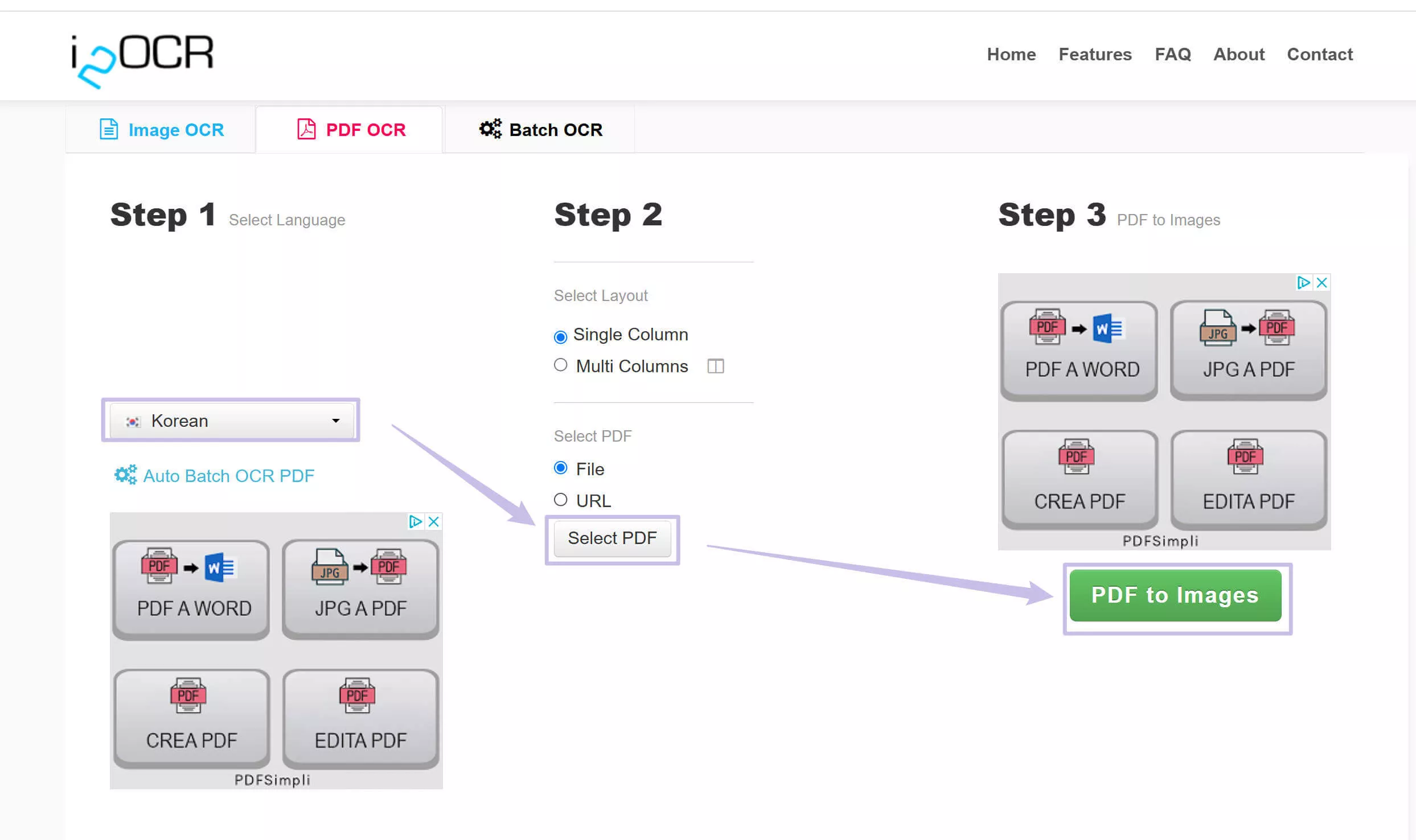Click the AdChoices icon on left ad
Image resolution: width=1416 pixels, height=840 pixels.
point(416,521)
